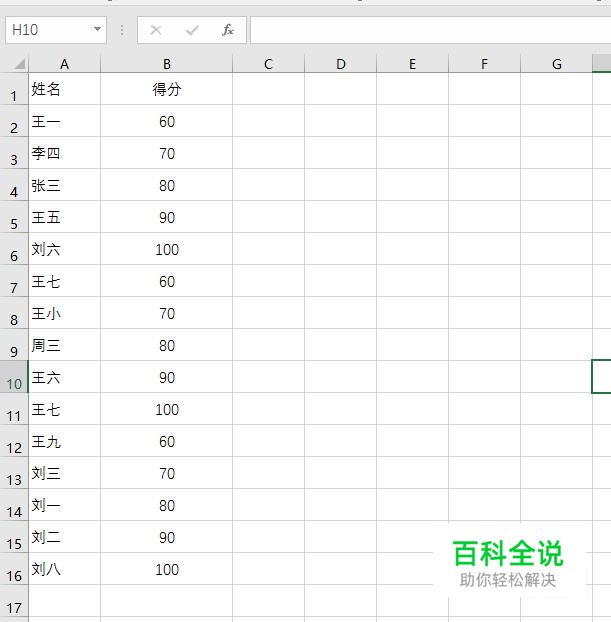Click score 70 in 李四 row
611x622 pixels.
click(x=167, y=153)
